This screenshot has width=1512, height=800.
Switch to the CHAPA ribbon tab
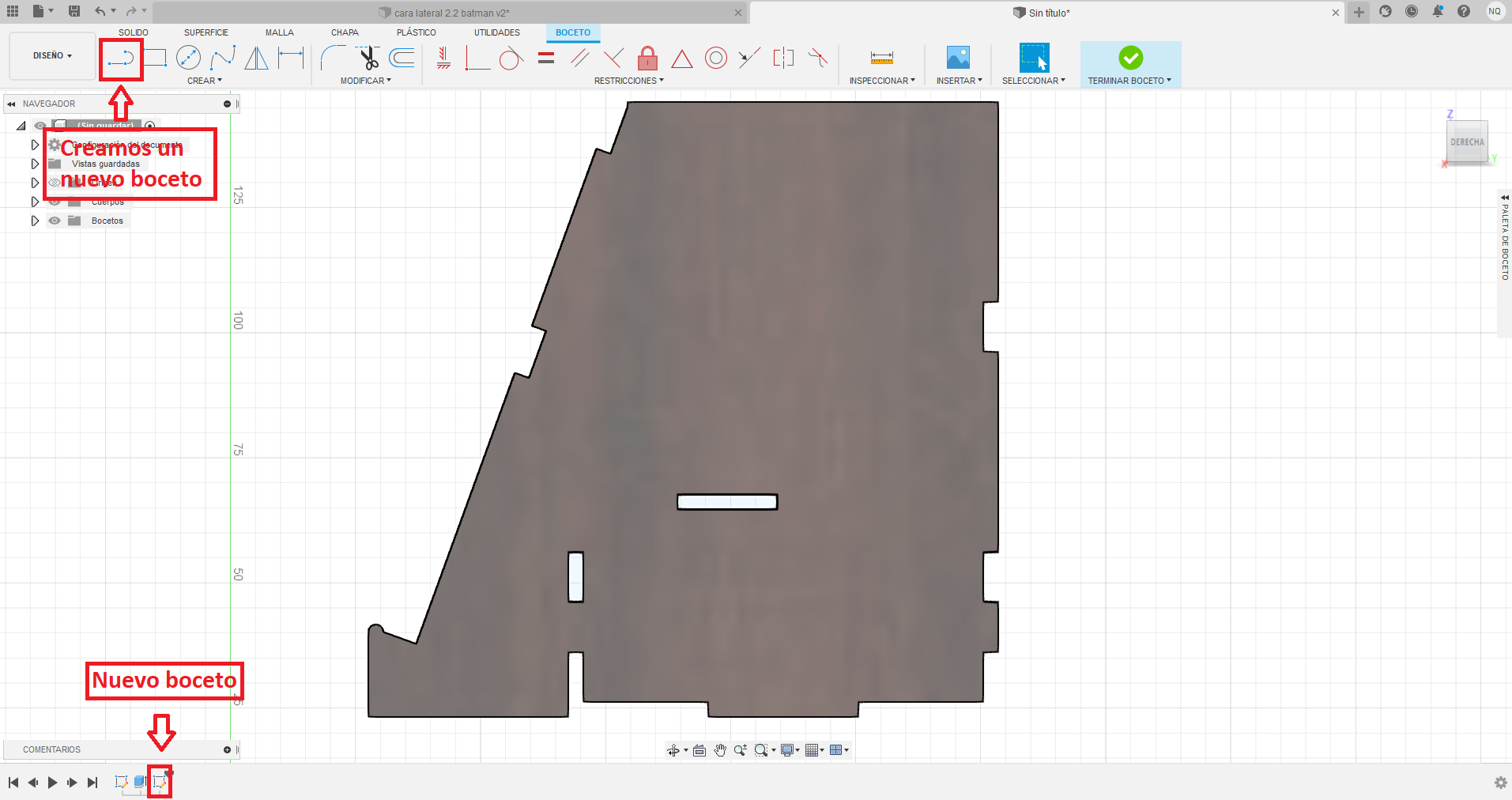345,32
